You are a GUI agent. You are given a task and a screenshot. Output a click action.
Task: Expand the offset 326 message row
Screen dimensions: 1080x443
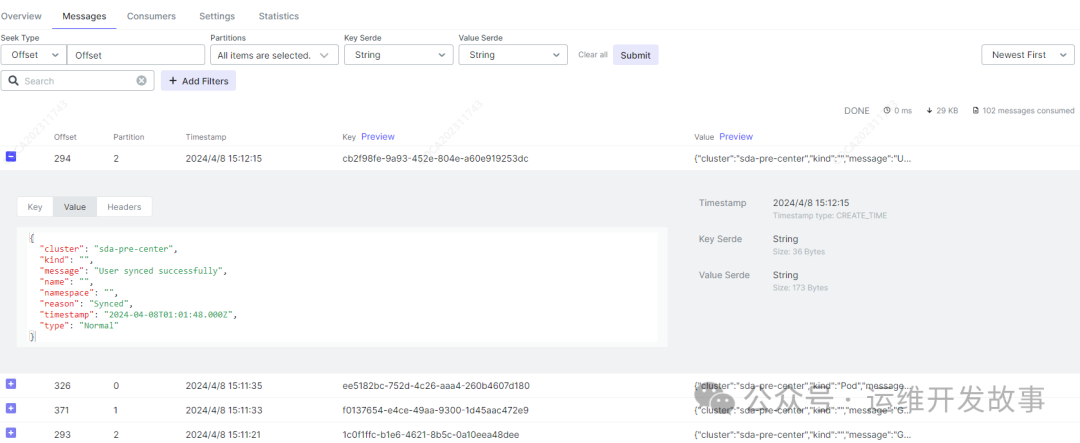click(10, 384)
